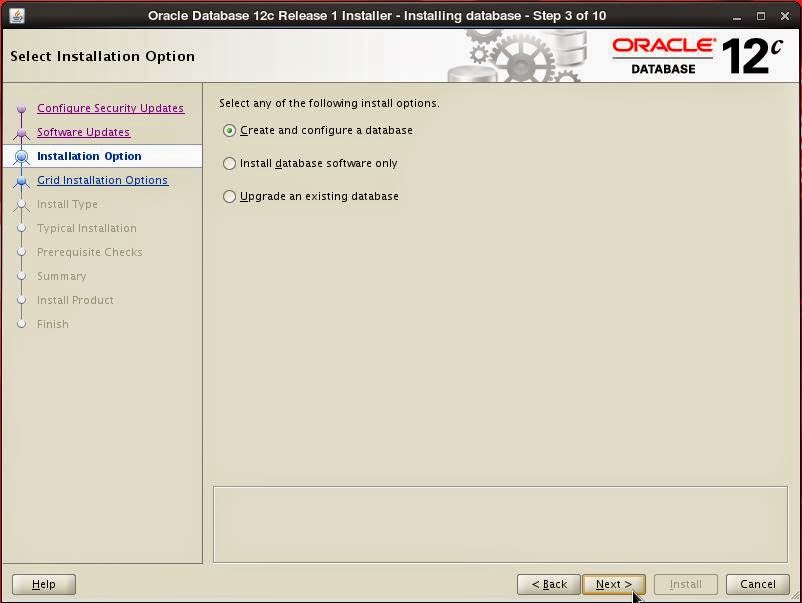
Task: Click the Finish step
Action: 53,324
